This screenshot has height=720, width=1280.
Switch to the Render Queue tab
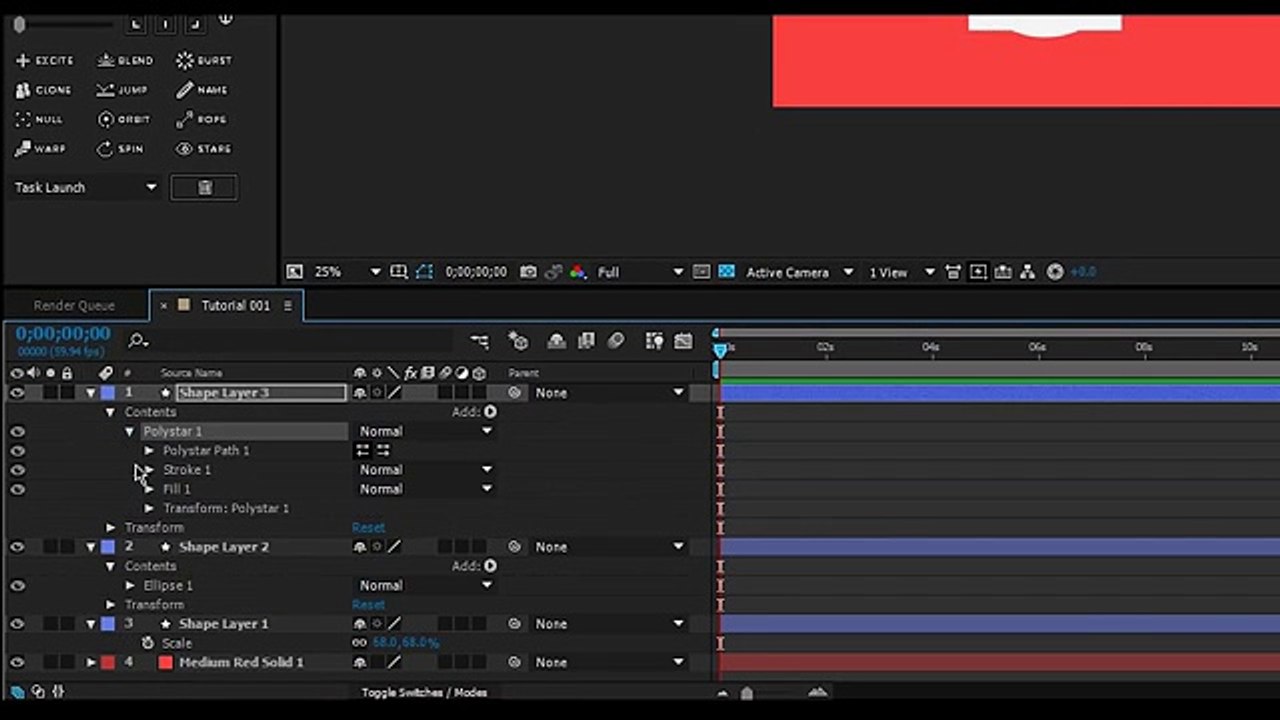click(74, 306)
